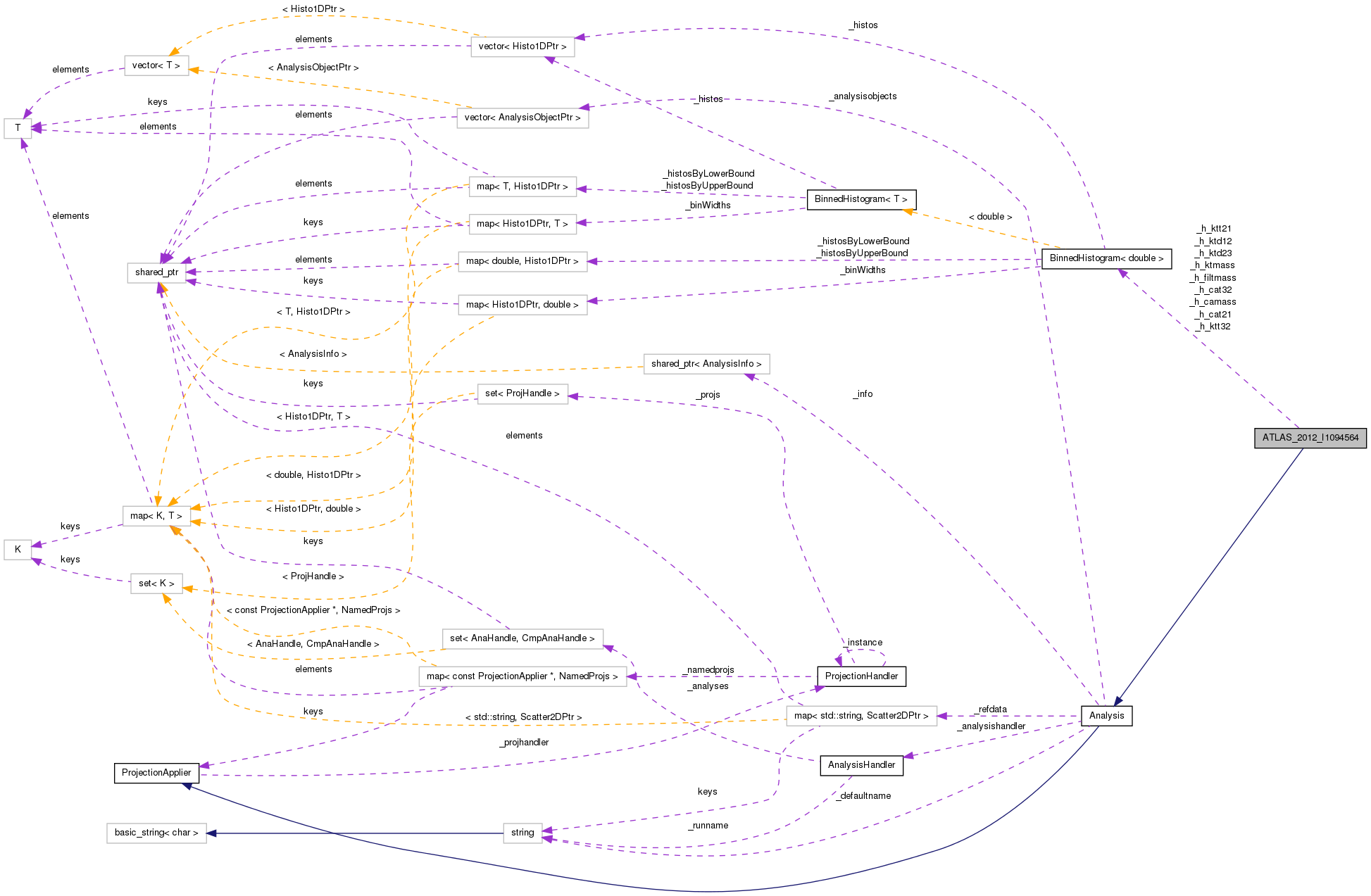Select map< double, Histo1DPtr > node

click(x=522, y=261)
